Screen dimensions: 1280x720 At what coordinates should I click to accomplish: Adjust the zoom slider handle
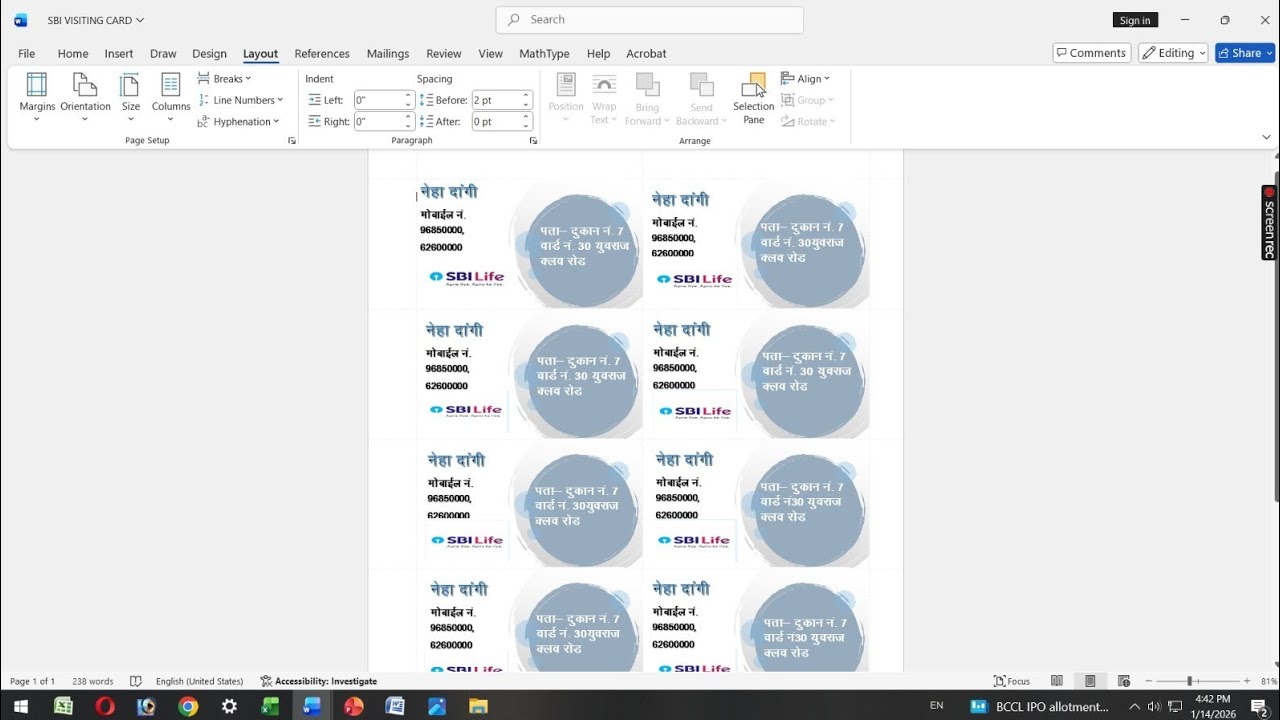tap(1189, 681)
